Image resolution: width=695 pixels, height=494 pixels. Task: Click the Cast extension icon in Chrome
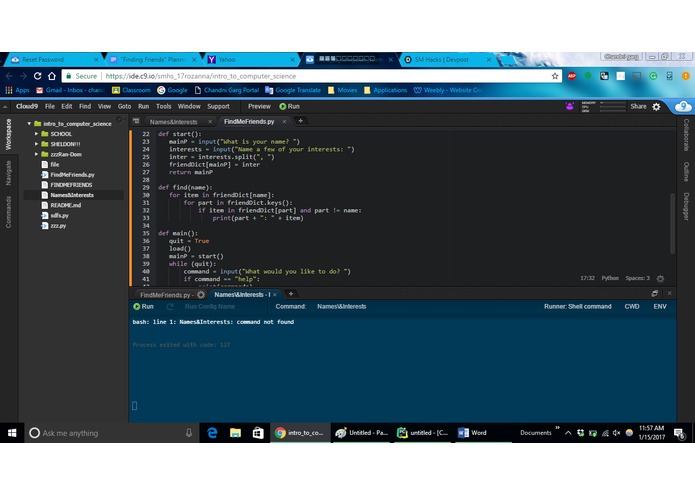[637, 76]
